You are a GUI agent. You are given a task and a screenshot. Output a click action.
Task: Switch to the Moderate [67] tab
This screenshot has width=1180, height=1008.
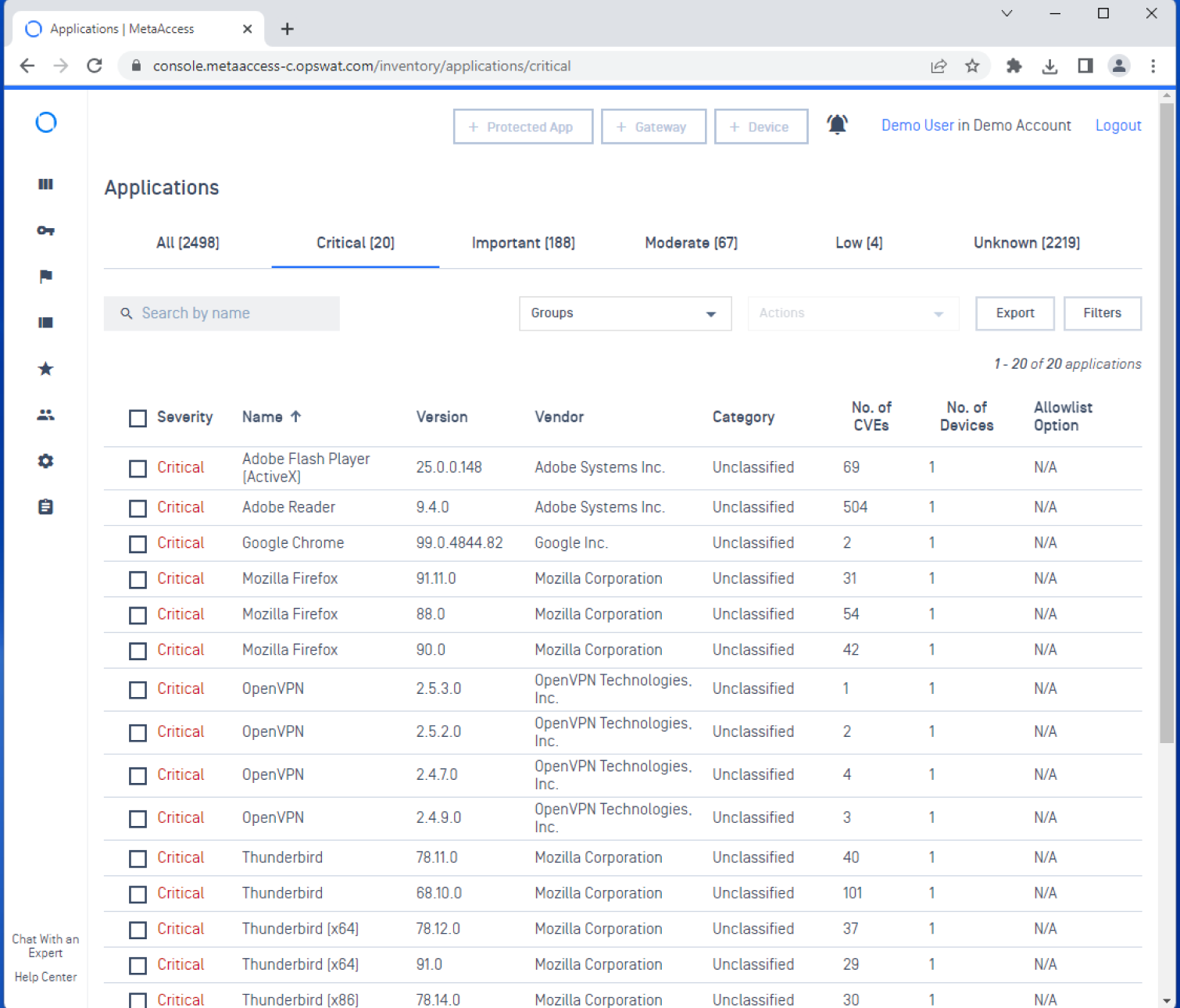pos(692,243)
